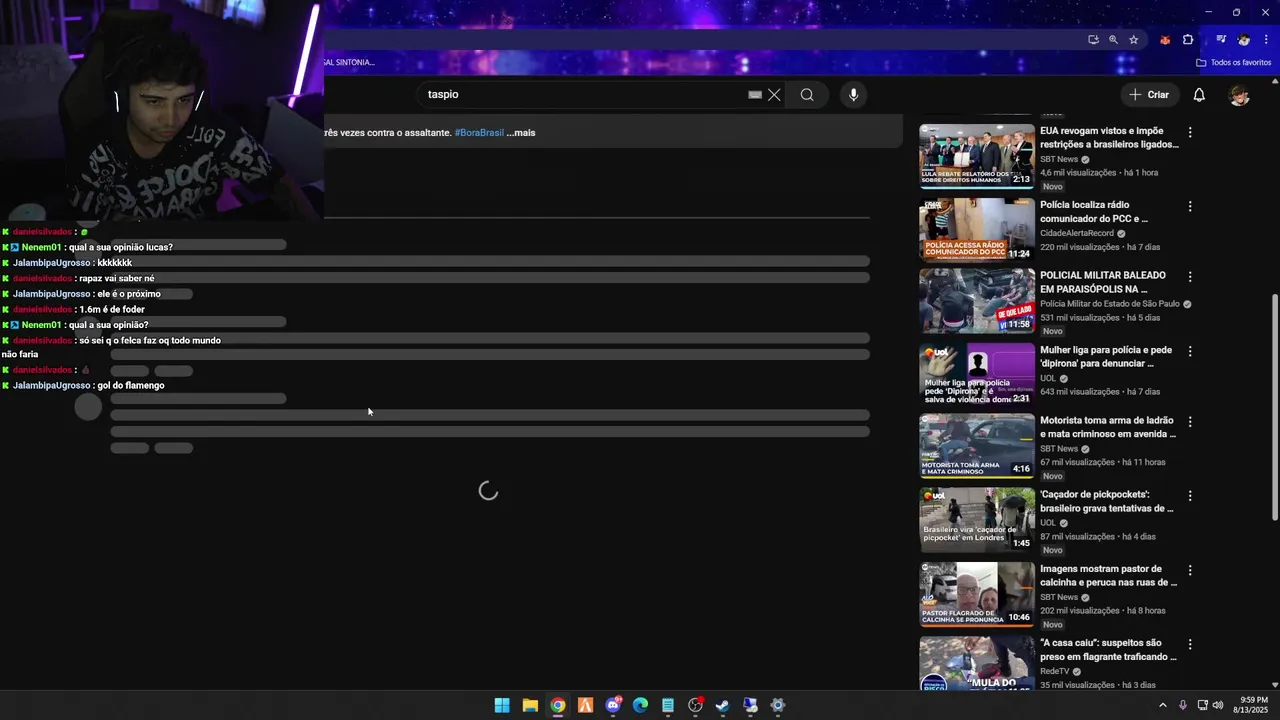
Task: Open the Chrome profile avatar
Action: [x=1244, y=40]
